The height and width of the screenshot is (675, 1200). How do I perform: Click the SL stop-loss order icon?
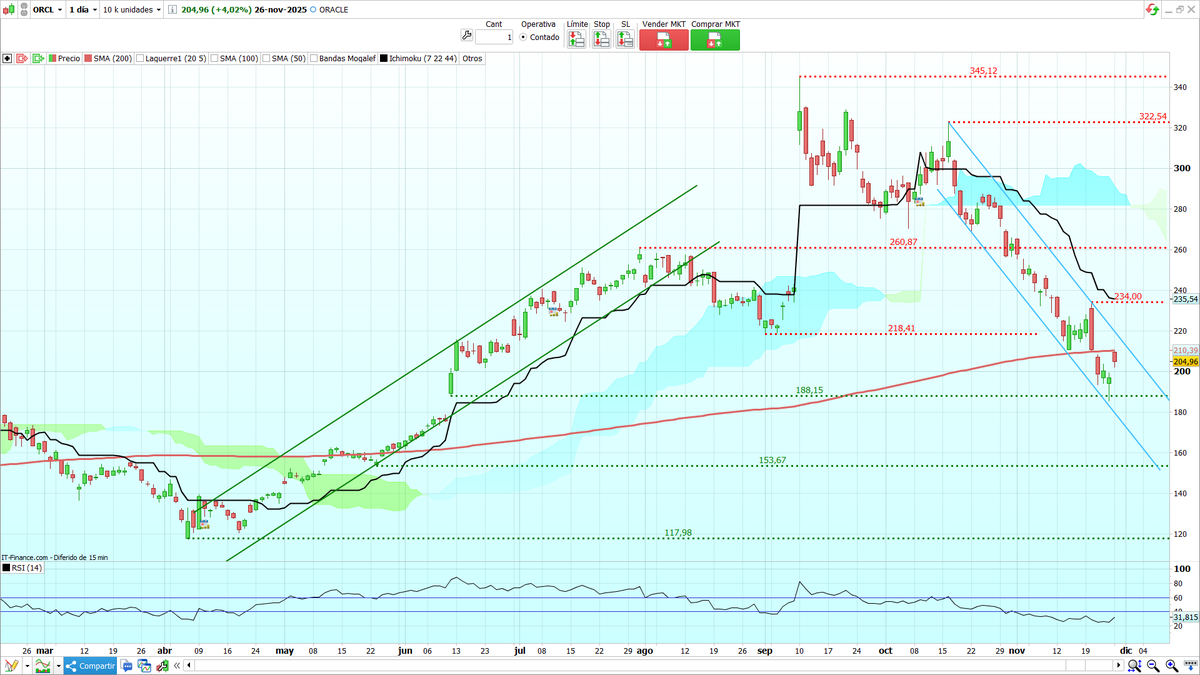coord(625,38)
